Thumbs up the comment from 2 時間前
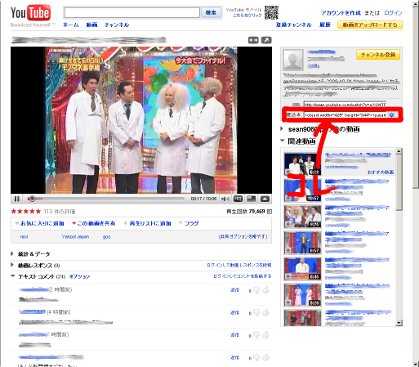 (x=266, y=290)
